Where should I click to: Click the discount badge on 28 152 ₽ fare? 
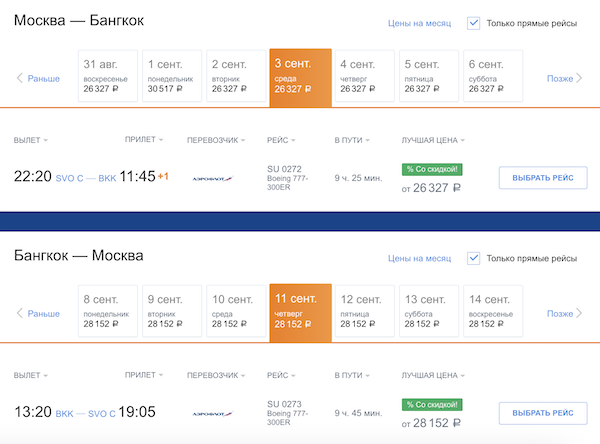point(431,404)
